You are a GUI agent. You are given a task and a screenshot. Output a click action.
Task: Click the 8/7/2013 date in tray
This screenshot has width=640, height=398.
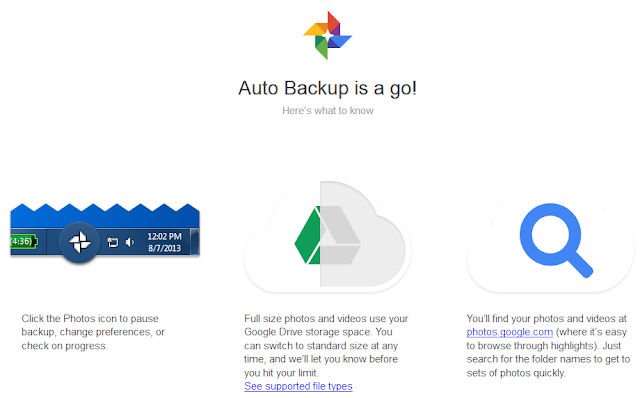coord(164,248)
